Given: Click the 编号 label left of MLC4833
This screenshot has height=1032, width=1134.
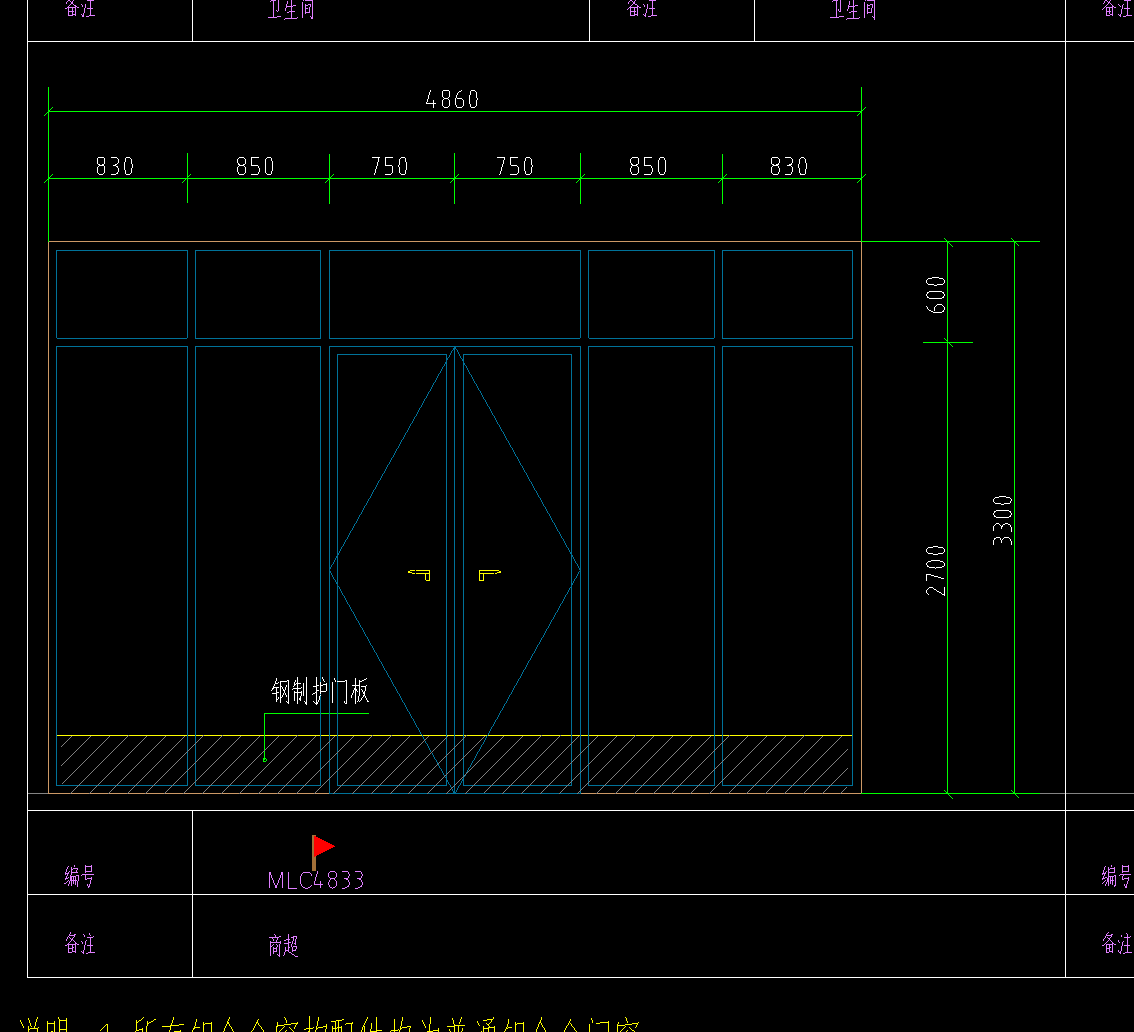Looking at the screenshot, I should 80,876.
